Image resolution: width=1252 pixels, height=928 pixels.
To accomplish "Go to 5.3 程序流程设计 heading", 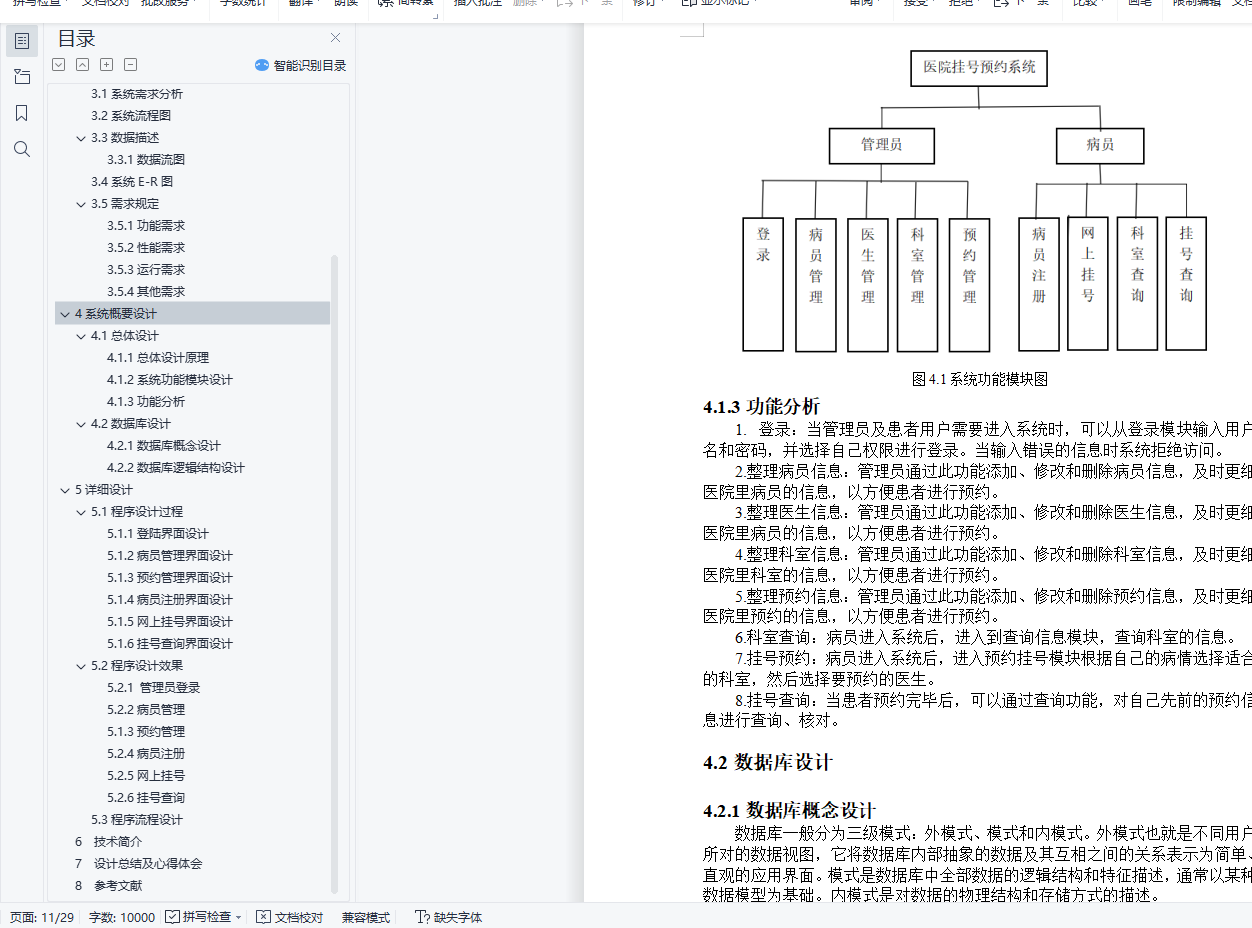I will click(x=137, y=820).
